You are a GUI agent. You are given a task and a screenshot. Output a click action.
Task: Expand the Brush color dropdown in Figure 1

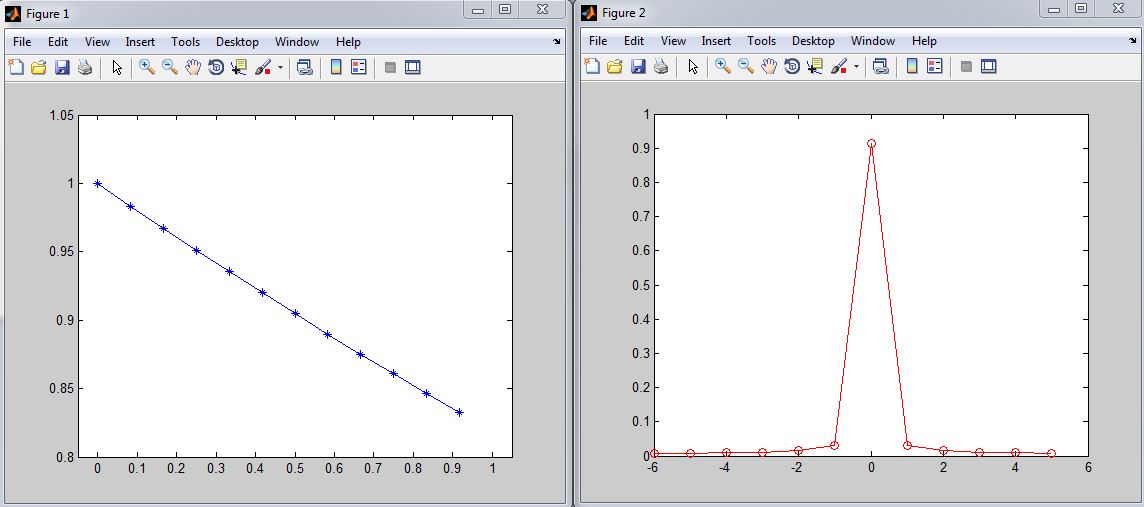point(281,68)
